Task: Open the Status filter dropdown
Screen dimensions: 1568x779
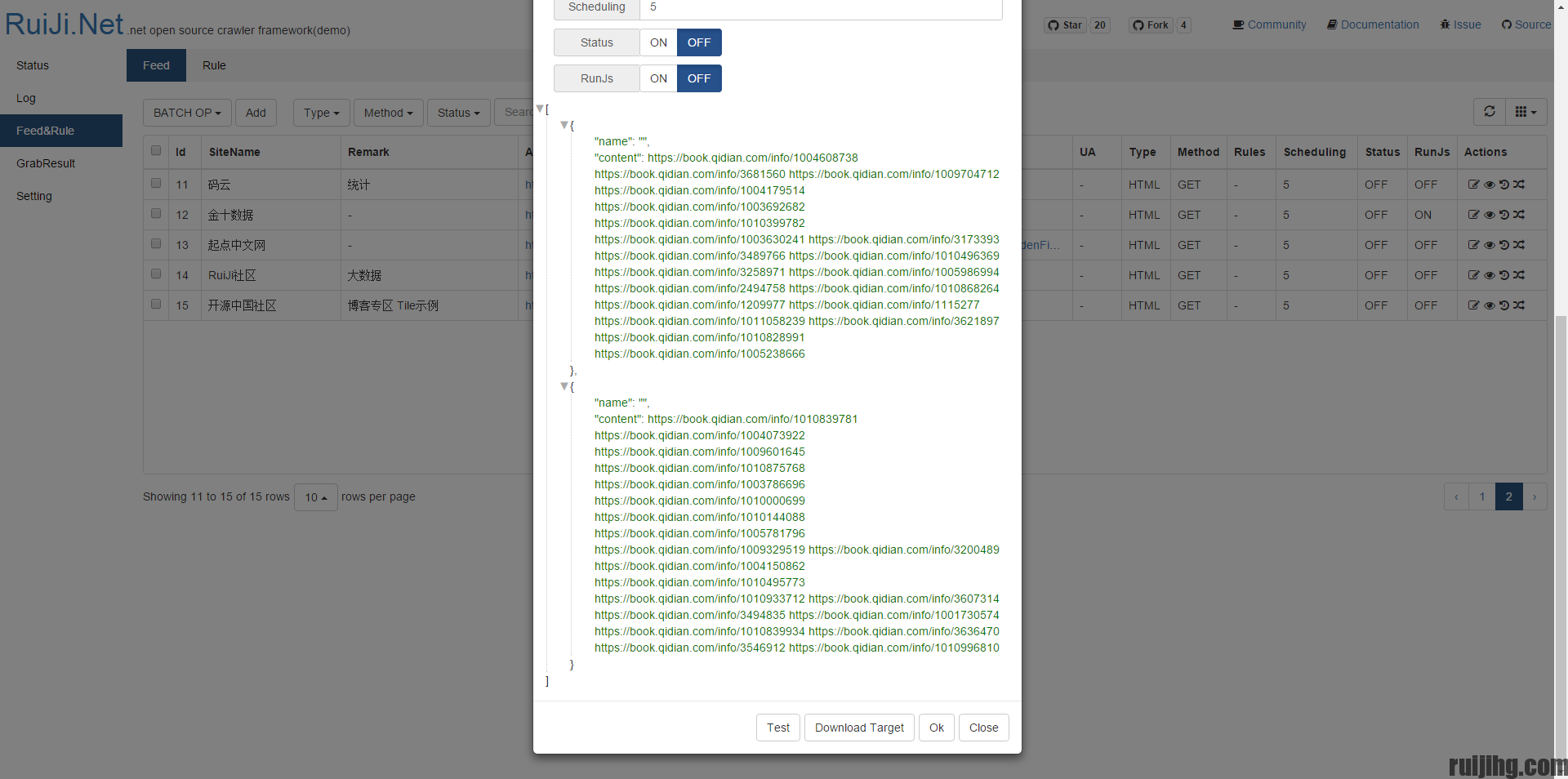Action: click(458, 113)
